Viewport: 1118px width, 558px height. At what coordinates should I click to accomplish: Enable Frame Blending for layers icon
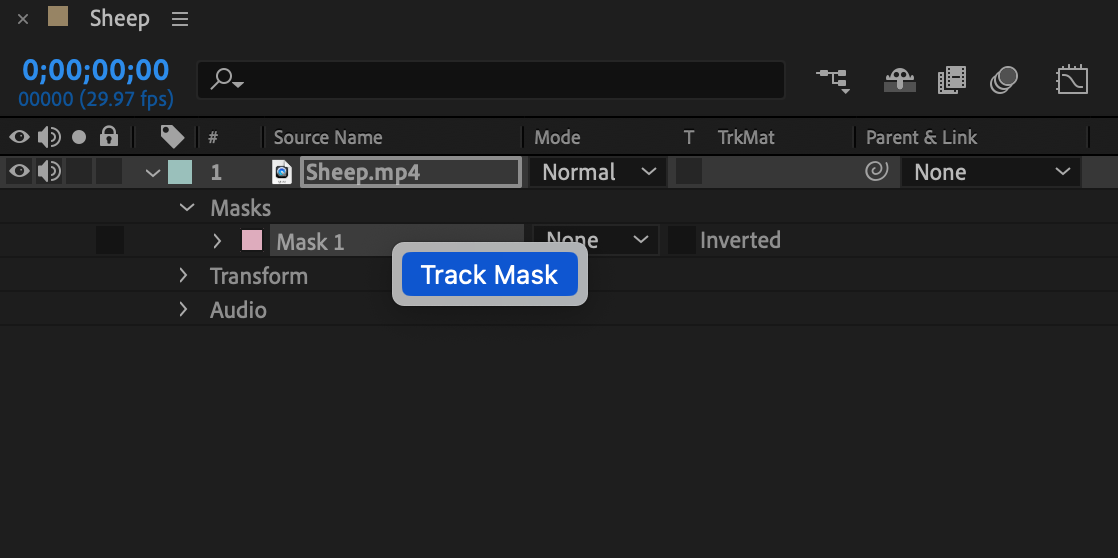pyautogui.click(x=952, y=80)
